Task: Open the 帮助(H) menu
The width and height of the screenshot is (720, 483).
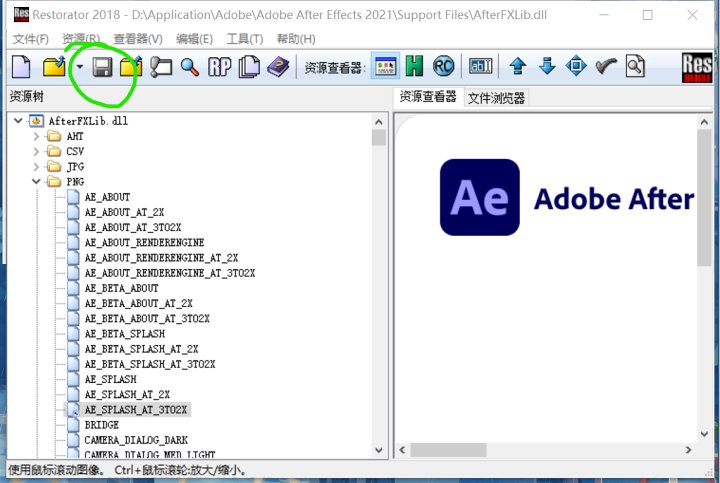Action: click(x=296, y=39)
